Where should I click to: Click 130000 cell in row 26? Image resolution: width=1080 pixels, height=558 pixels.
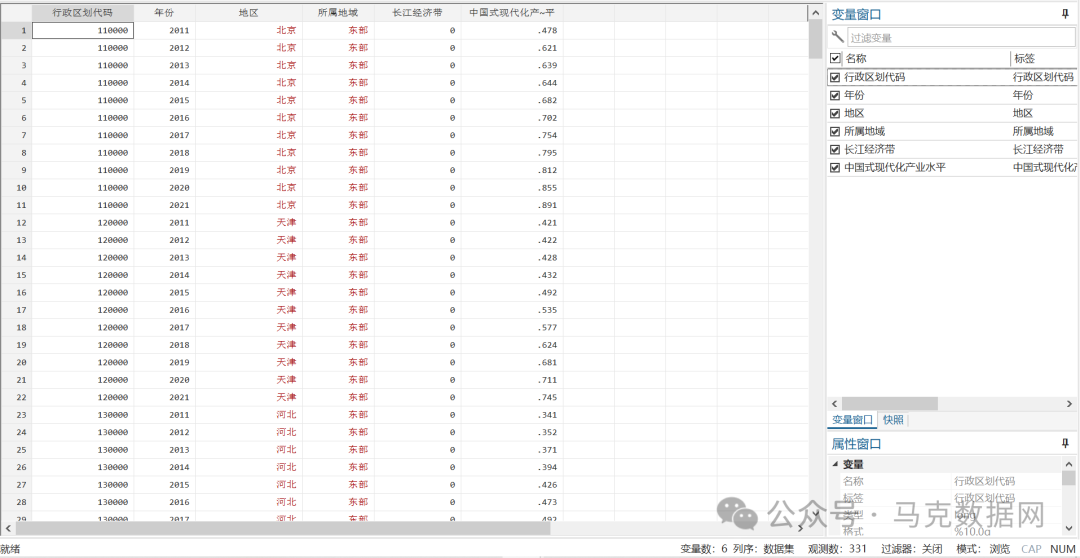click(x=83, y=467)
